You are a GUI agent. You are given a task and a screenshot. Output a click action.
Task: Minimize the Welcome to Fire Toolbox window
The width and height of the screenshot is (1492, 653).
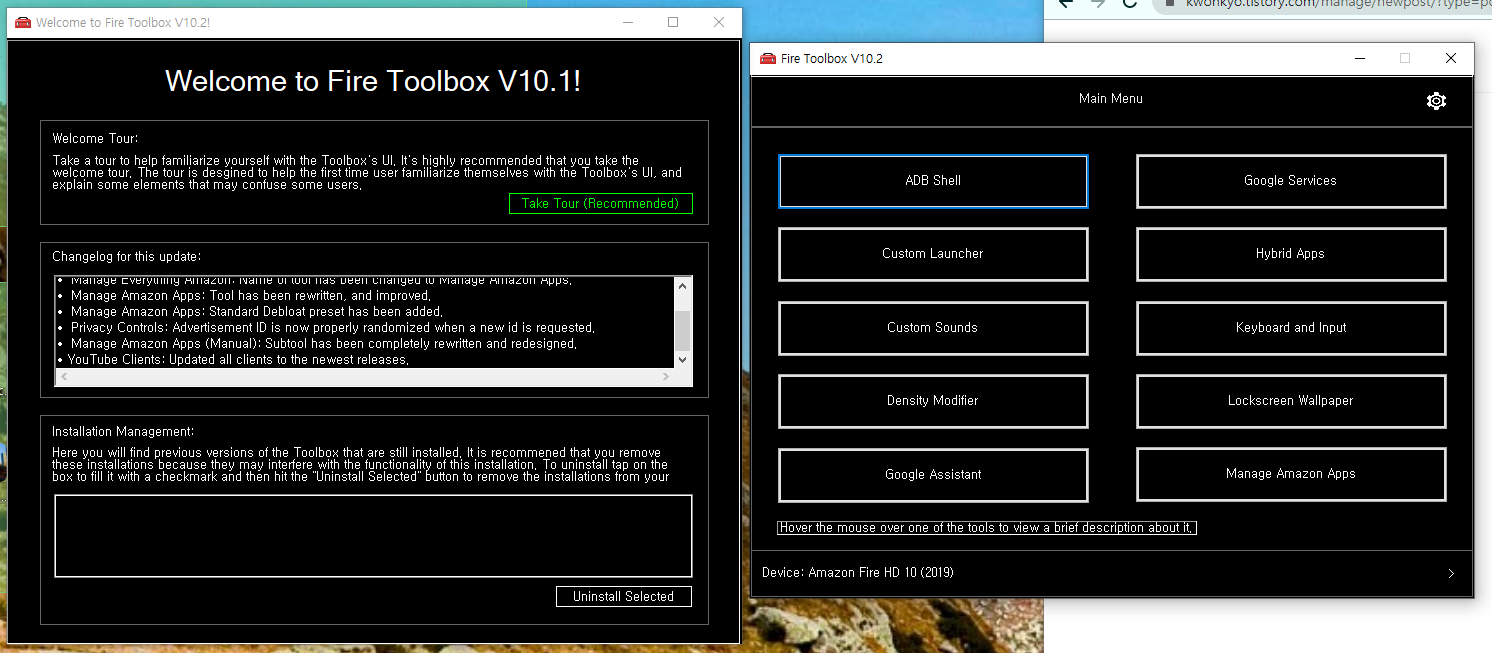627,22
